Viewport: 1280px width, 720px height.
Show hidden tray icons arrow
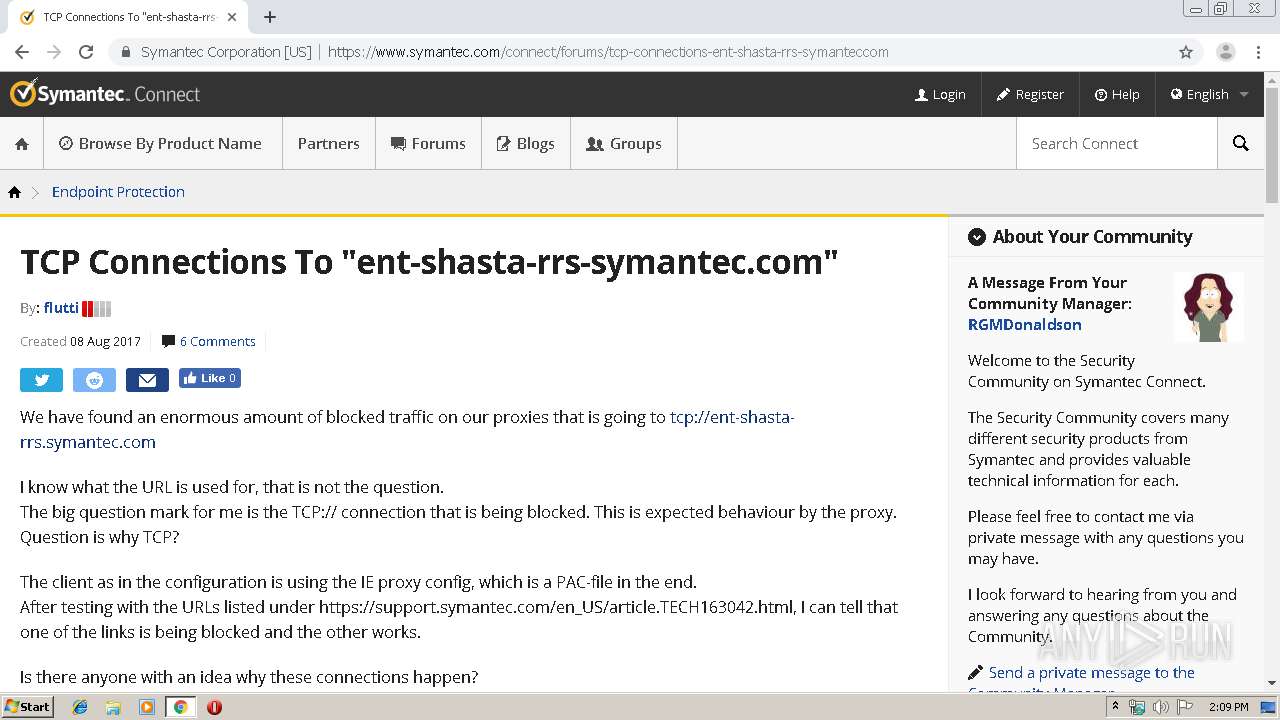click(x=1116, y=707)
